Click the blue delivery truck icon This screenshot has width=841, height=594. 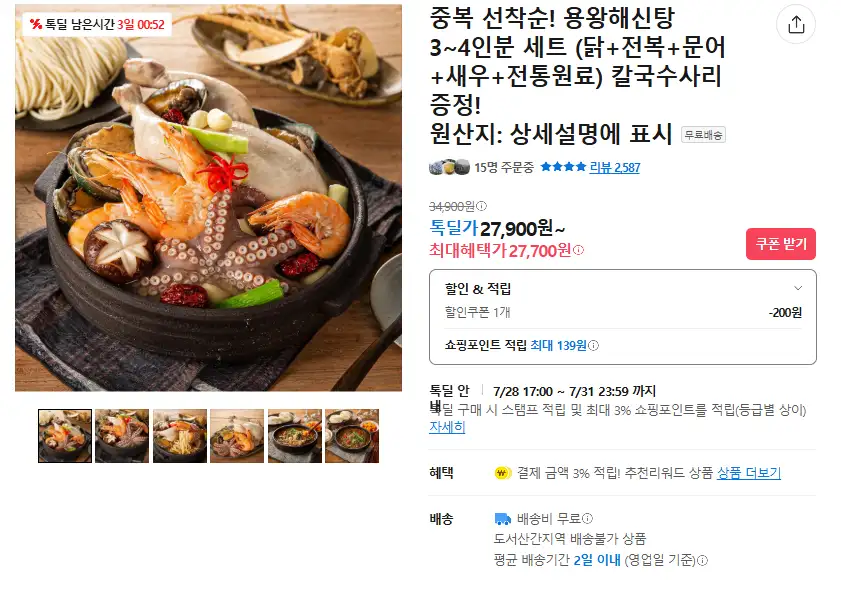503,519
